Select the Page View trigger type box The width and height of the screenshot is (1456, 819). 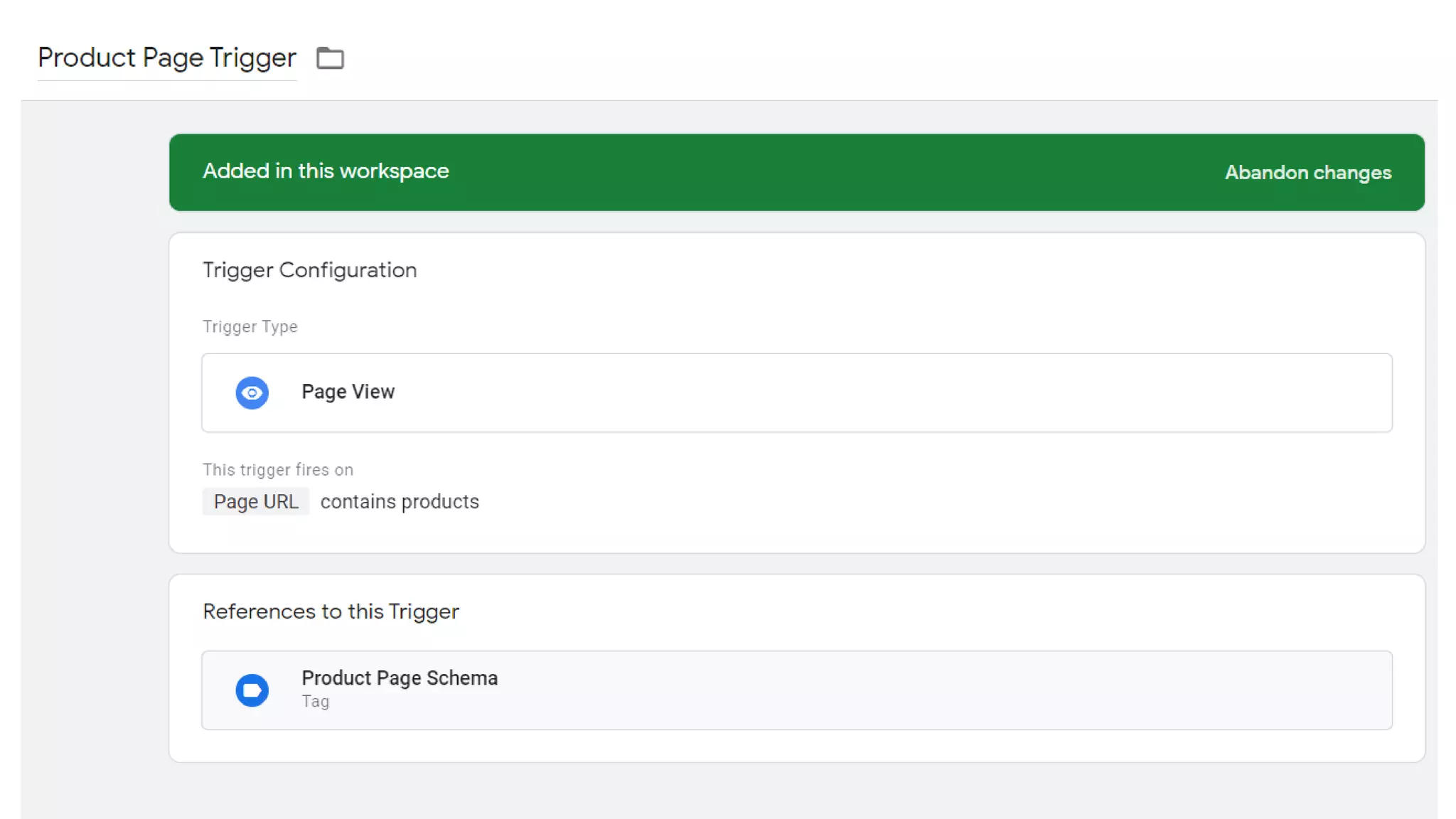[x=796, y=392]
